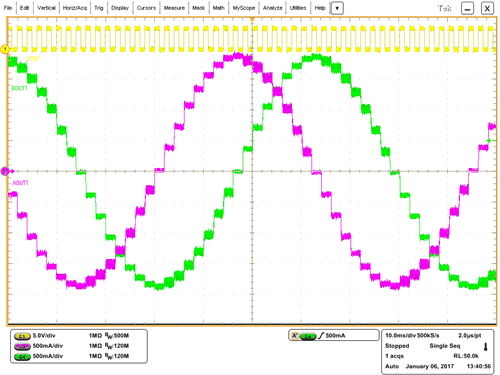Click the magenta channel badge in readout

click(22, 346)
